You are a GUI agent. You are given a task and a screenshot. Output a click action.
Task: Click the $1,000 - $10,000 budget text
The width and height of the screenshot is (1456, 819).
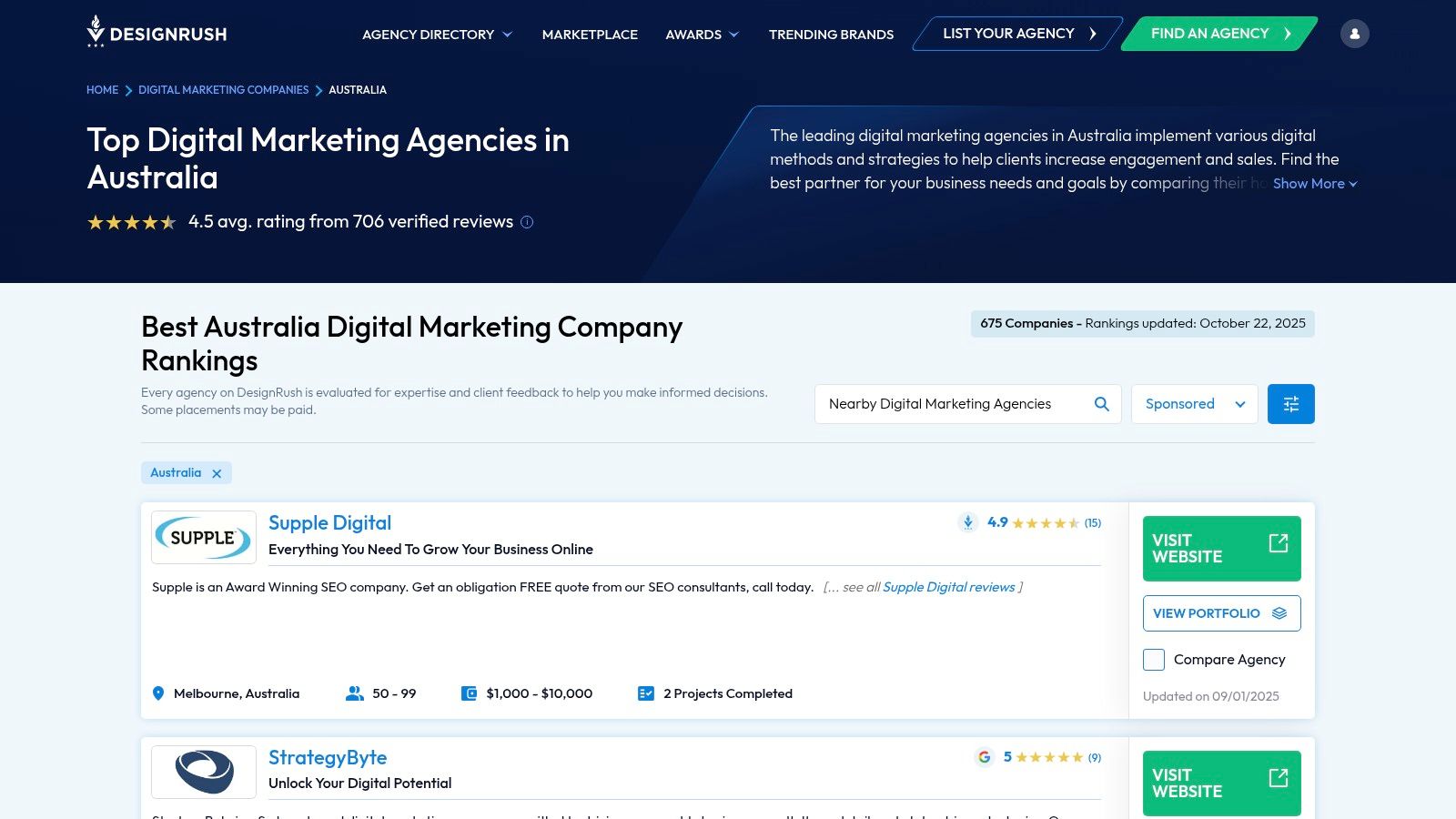tap(540, 693)
